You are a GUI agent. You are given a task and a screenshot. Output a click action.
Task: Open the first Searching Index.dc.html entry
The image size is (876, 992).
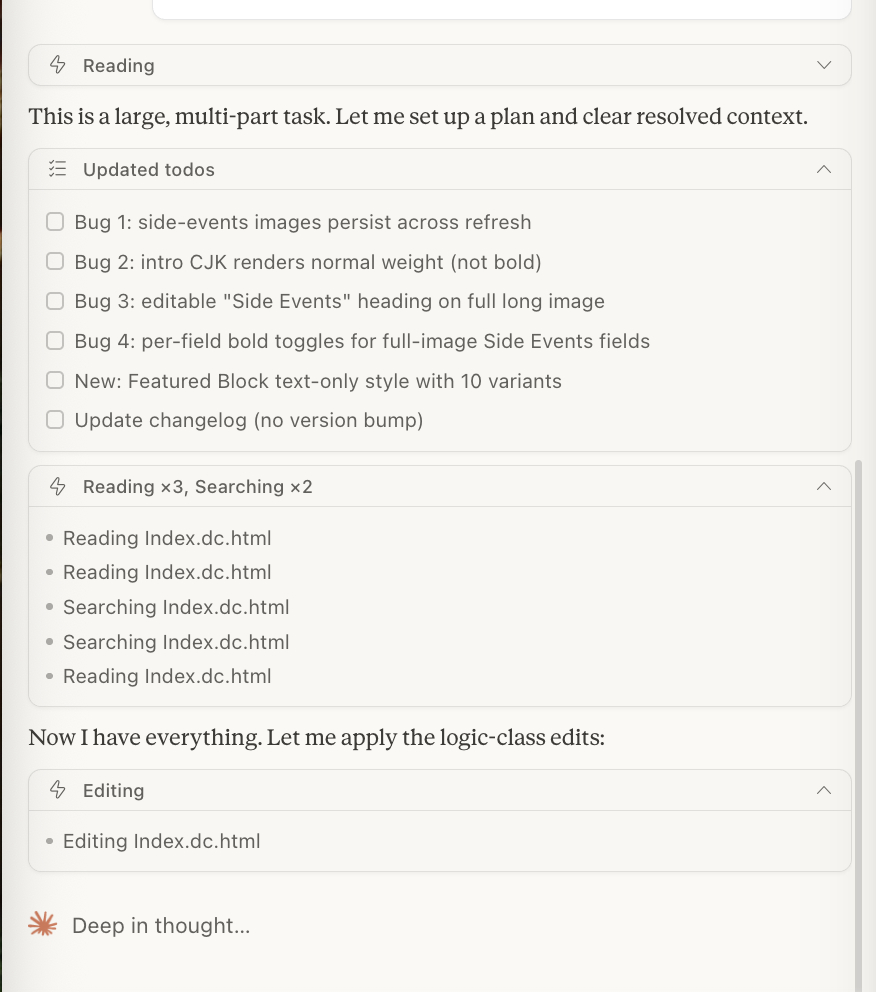coord(176,607)
